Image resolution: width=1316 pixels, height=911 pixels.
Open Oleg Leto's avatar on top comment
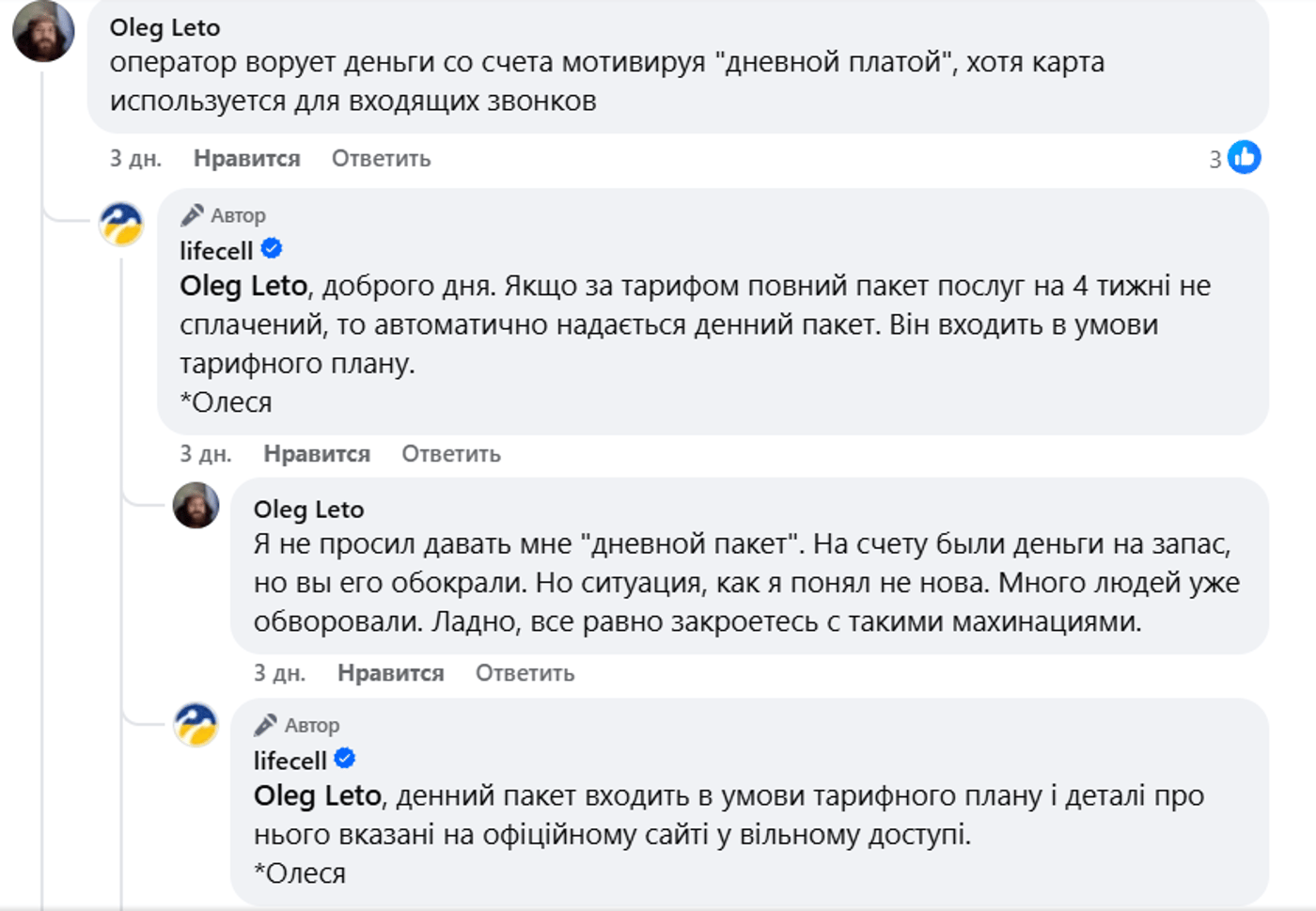pyautogui.click(x=43, y=32)
